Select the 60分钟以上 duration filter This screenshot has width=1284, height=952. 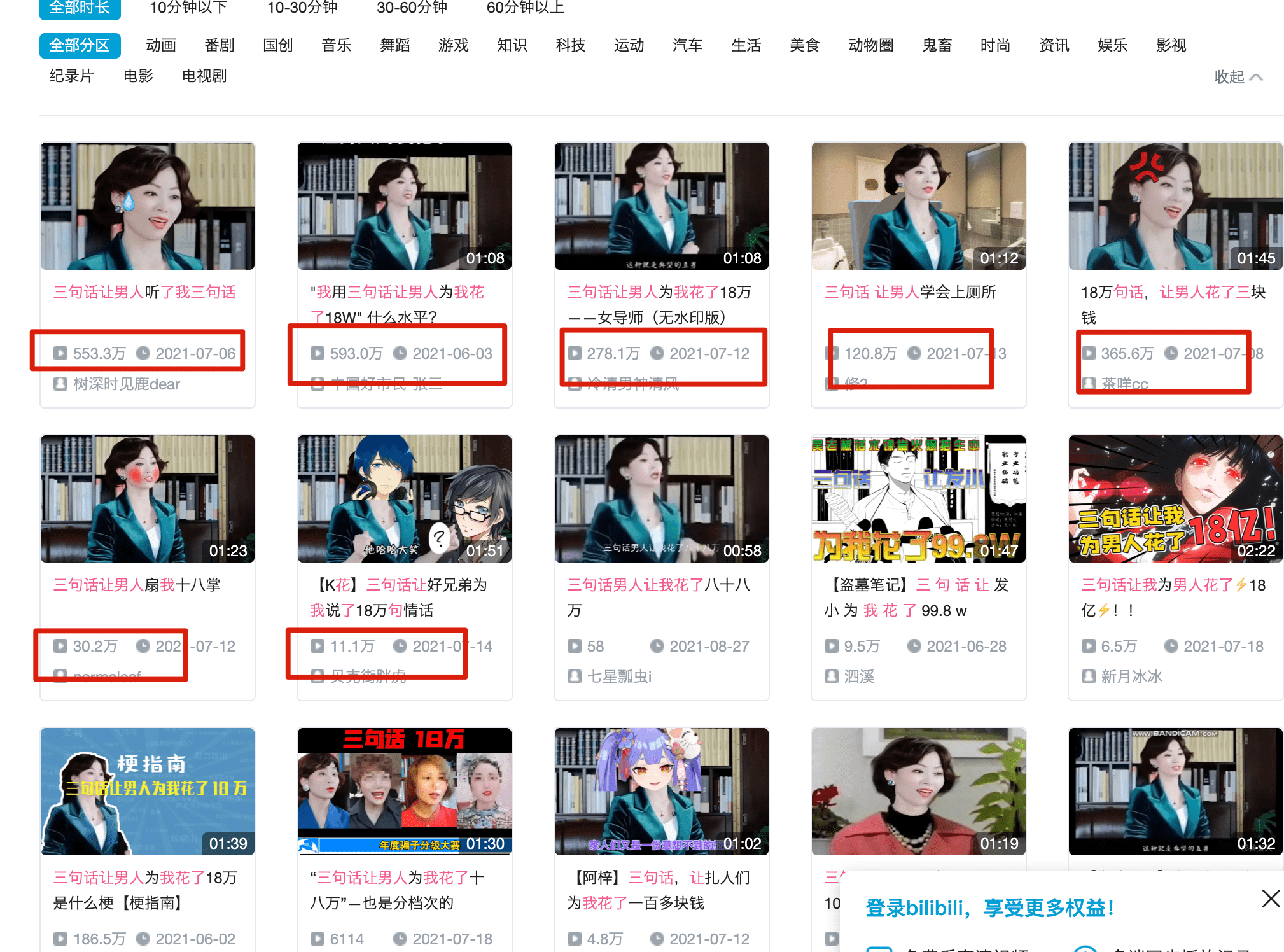[525, 8]
